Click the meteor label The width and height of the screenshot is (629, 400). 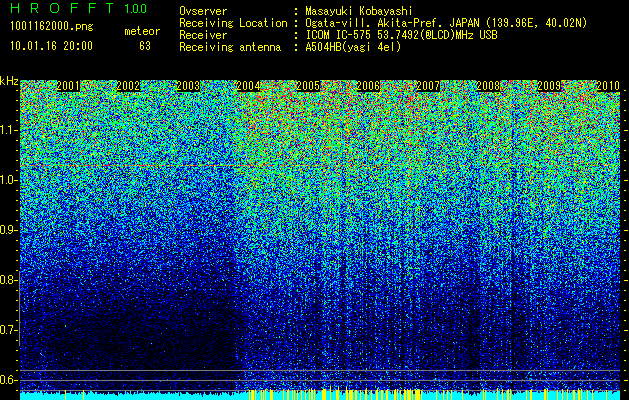tap(142, 31)
